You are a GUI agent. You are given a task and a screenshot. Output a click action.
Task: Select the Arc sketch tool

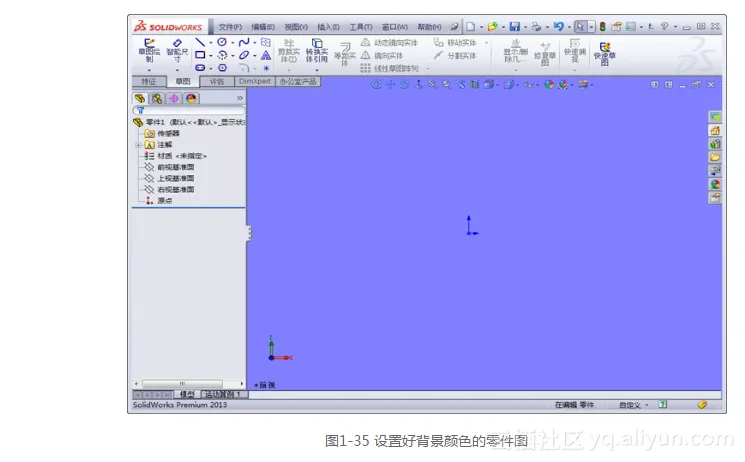click(x=222, y=55)
